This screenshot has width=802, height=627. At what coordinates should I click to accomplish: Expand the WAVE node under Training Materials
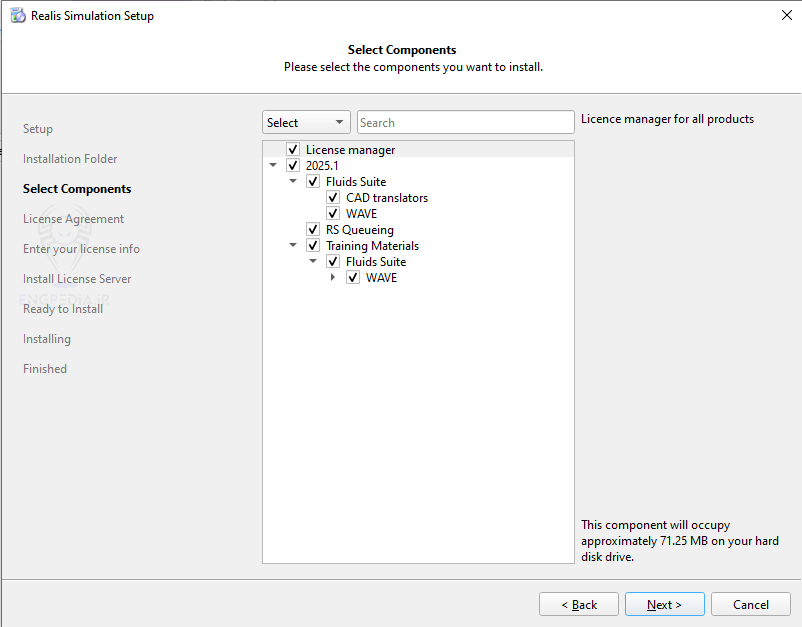333,278
